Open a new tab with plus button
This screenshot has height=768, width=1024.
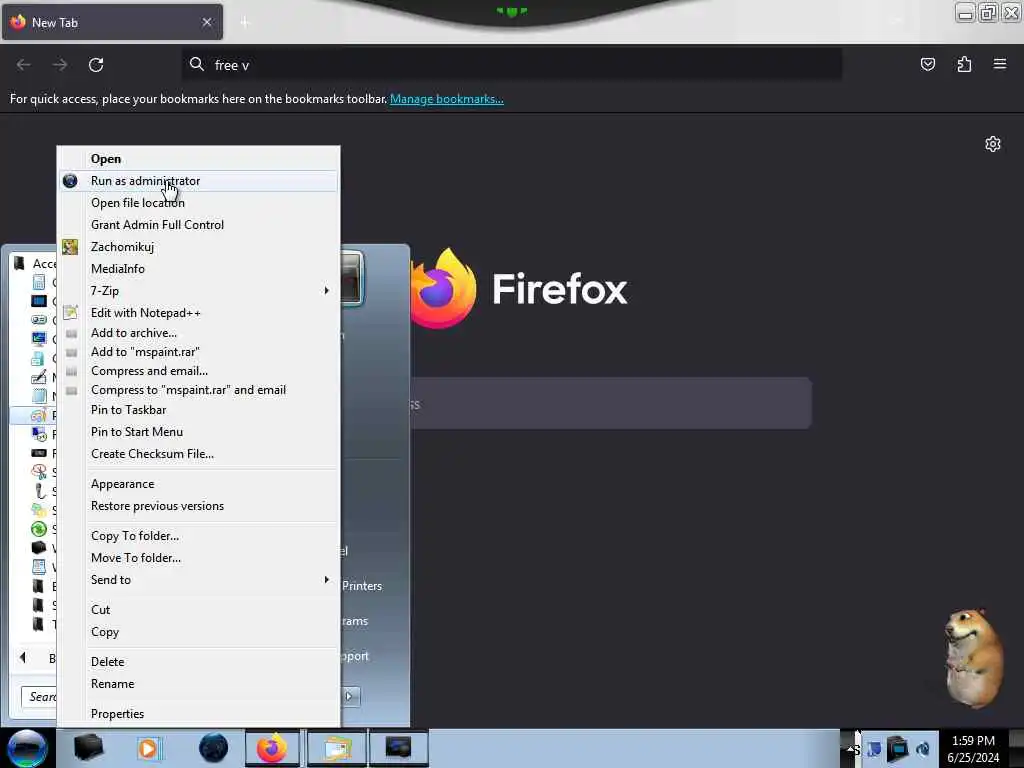pos(245,23)
